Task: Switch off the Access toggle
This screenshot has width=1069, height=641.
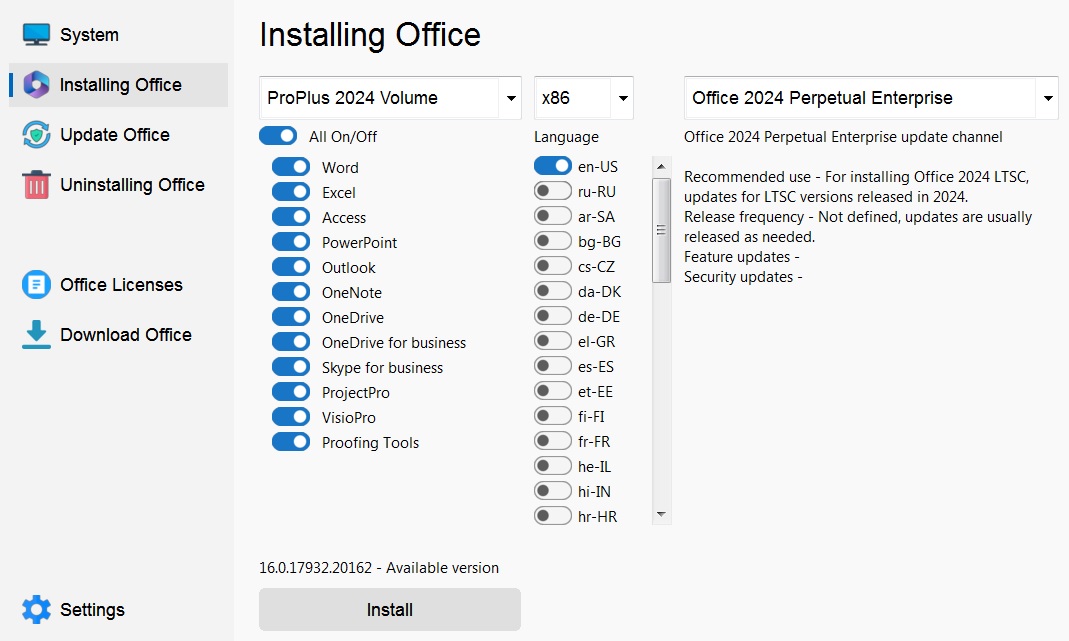Action: tap(291, 217)
